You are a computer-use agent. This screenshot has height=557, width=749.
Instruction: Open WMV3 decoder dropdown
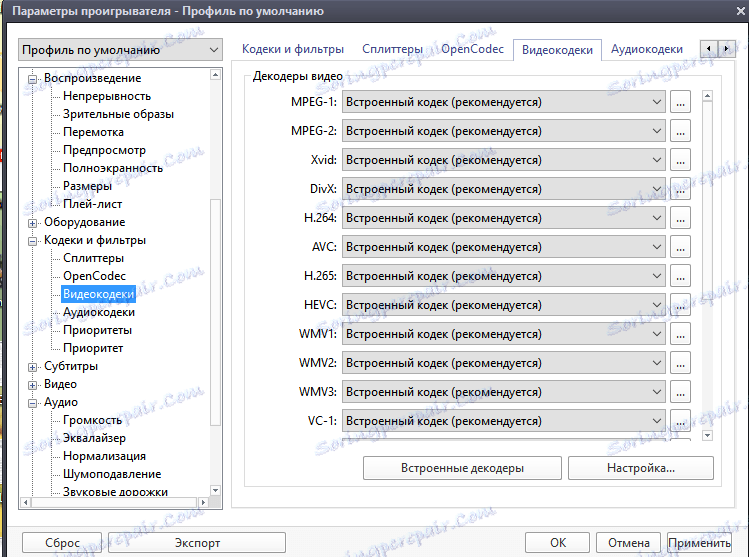pyautogui.click(x=503, y=392)
